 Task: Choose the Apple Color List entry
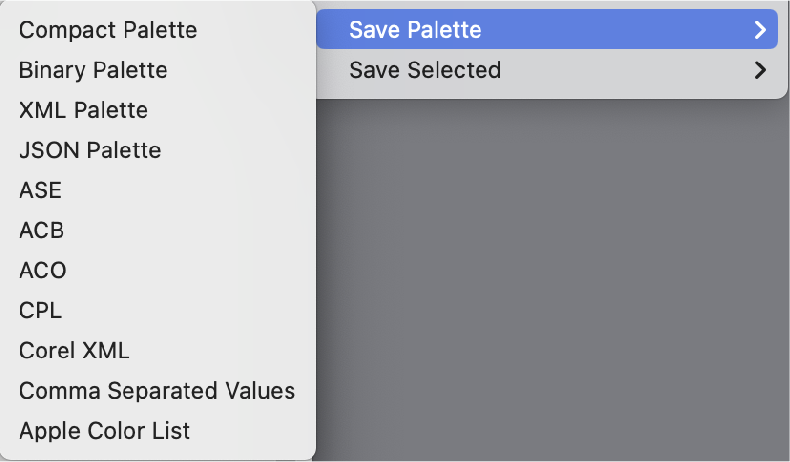pyautogui.click(x=104, y=431)
